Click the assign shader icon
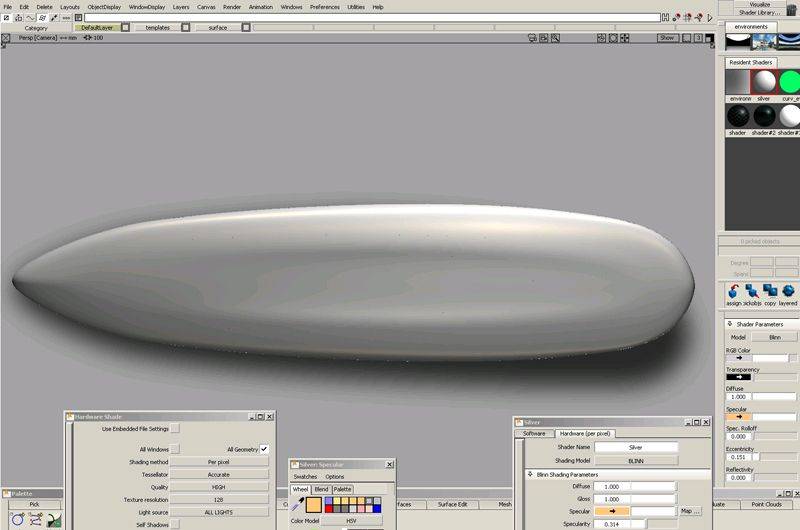The height and width of the screenshot is (530, 800). point(734,291)
